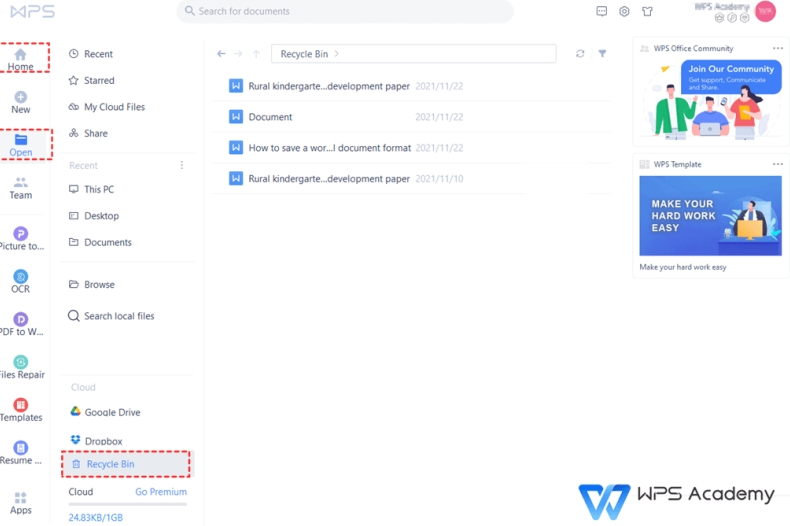Screen dimensions: 790x526
Task: Launch the PDF to Word converter
Action: (x=20, y=324)
